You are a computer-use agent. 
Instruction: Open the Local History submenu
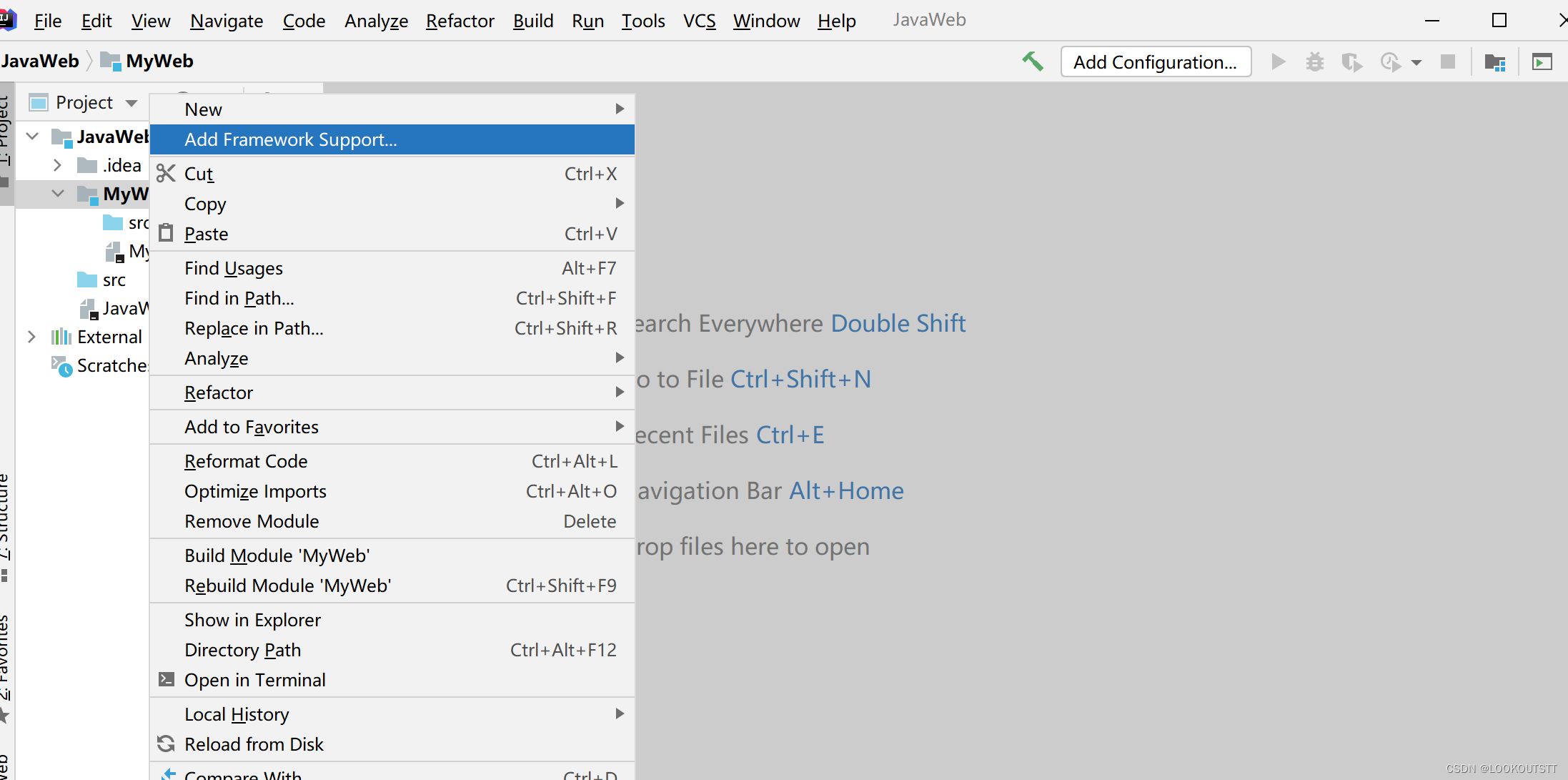click(x=392, y=714)
